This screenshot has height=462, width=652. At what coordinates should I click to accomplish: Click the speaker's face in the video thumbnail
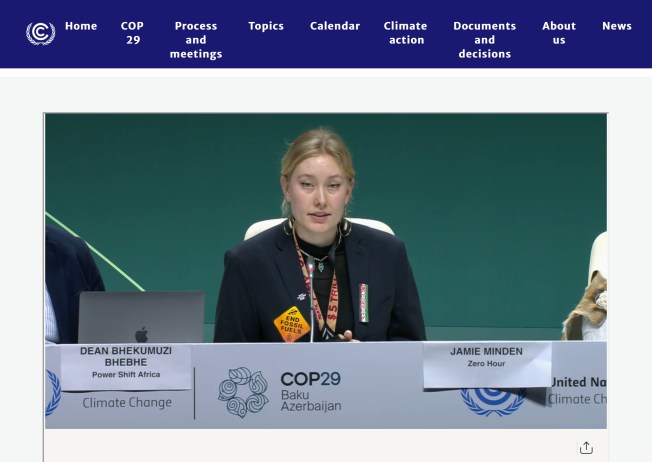click(316, 186)
